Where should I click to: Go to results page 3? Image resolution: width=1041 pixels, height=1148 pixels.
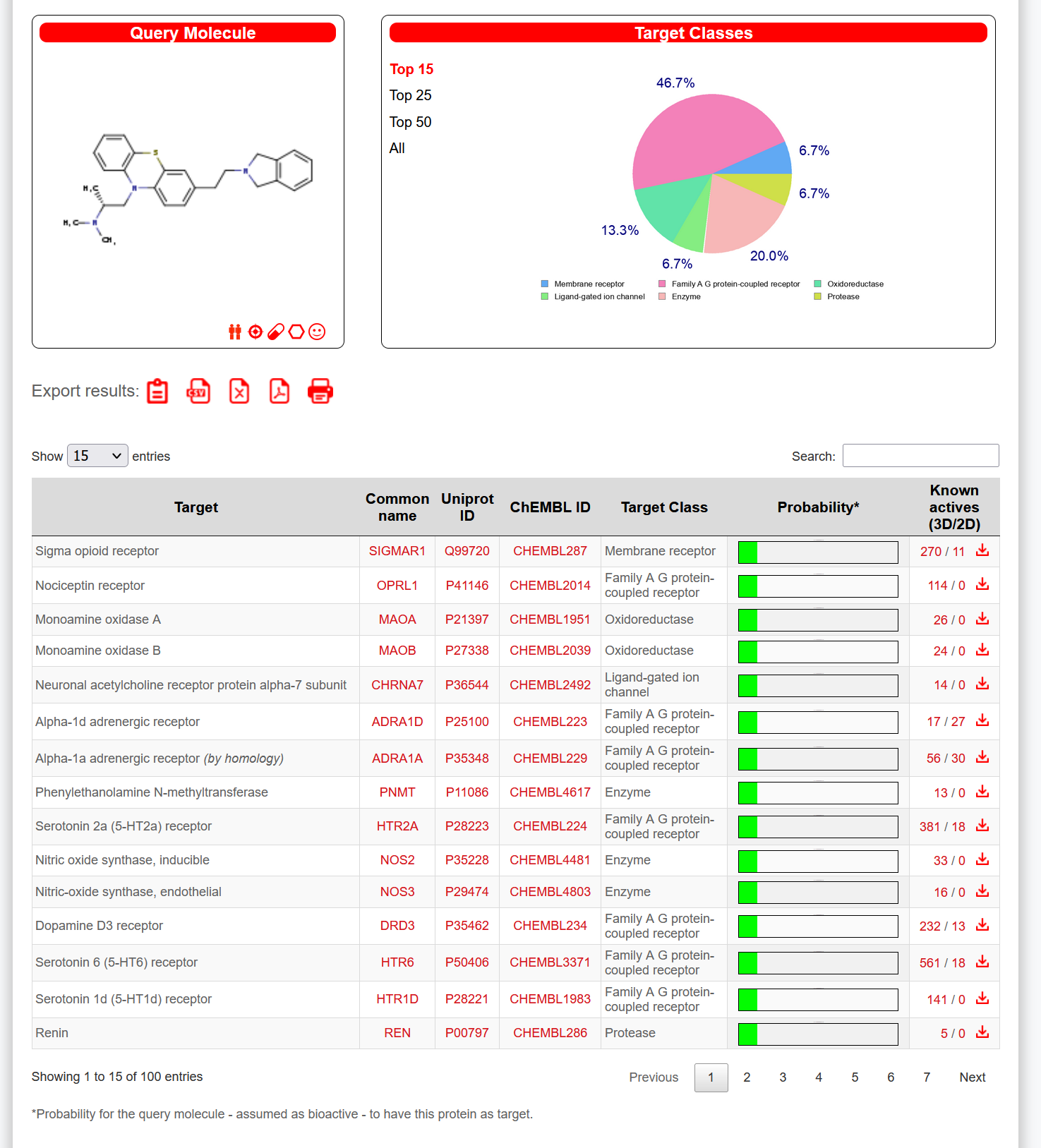783,1077
